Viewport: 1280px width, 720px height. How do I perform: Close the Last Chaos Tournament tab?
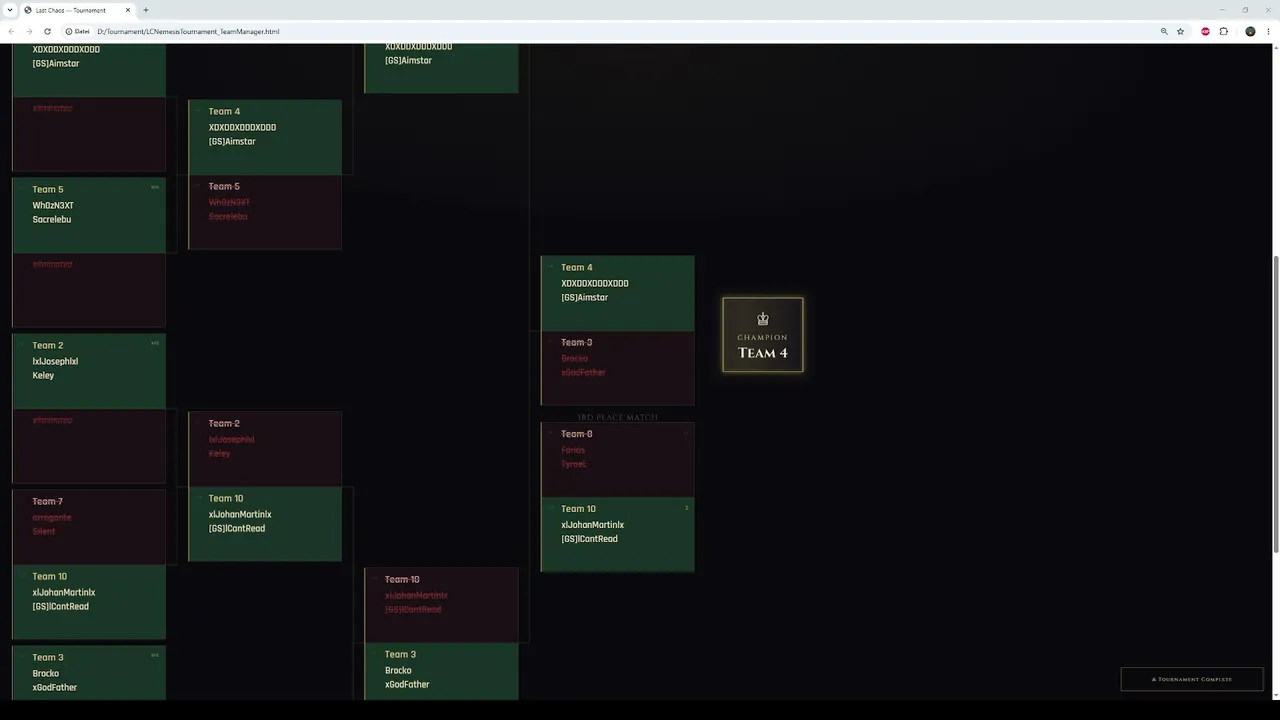128,10
